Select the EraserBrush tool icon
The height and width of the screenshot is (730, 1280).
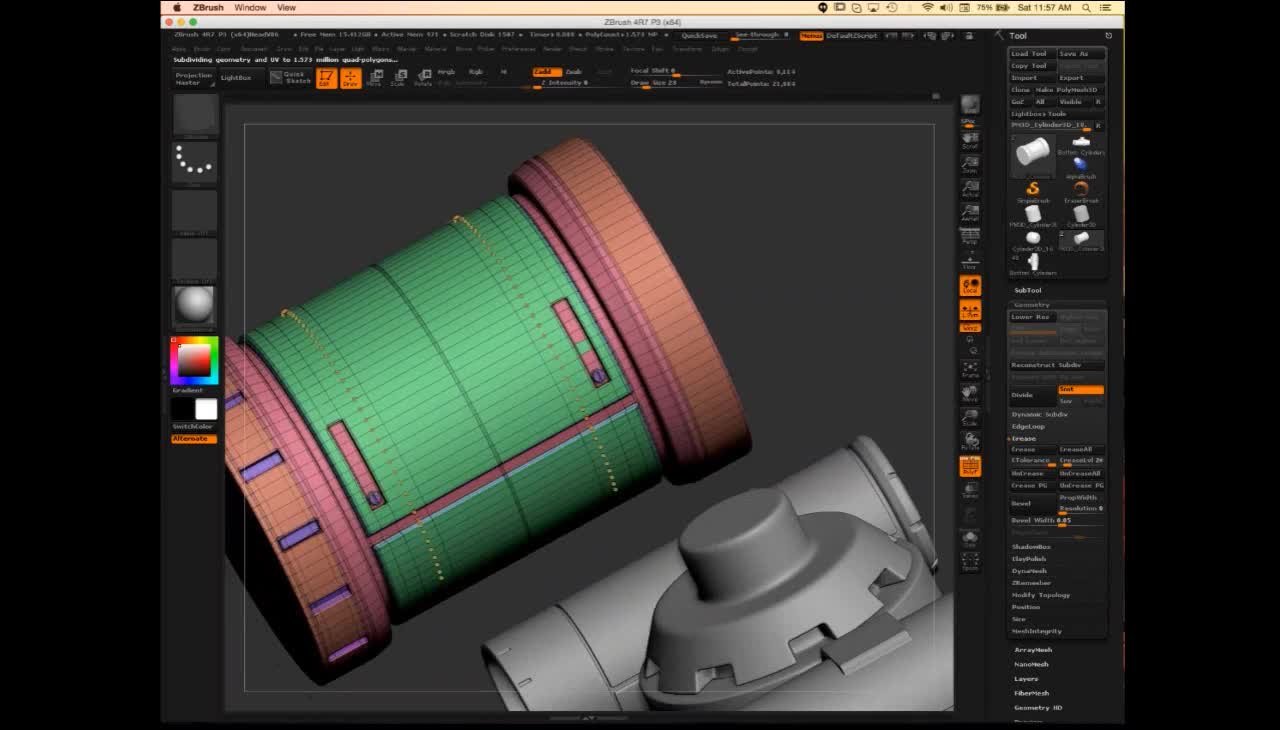click(x=1081, y=190)
